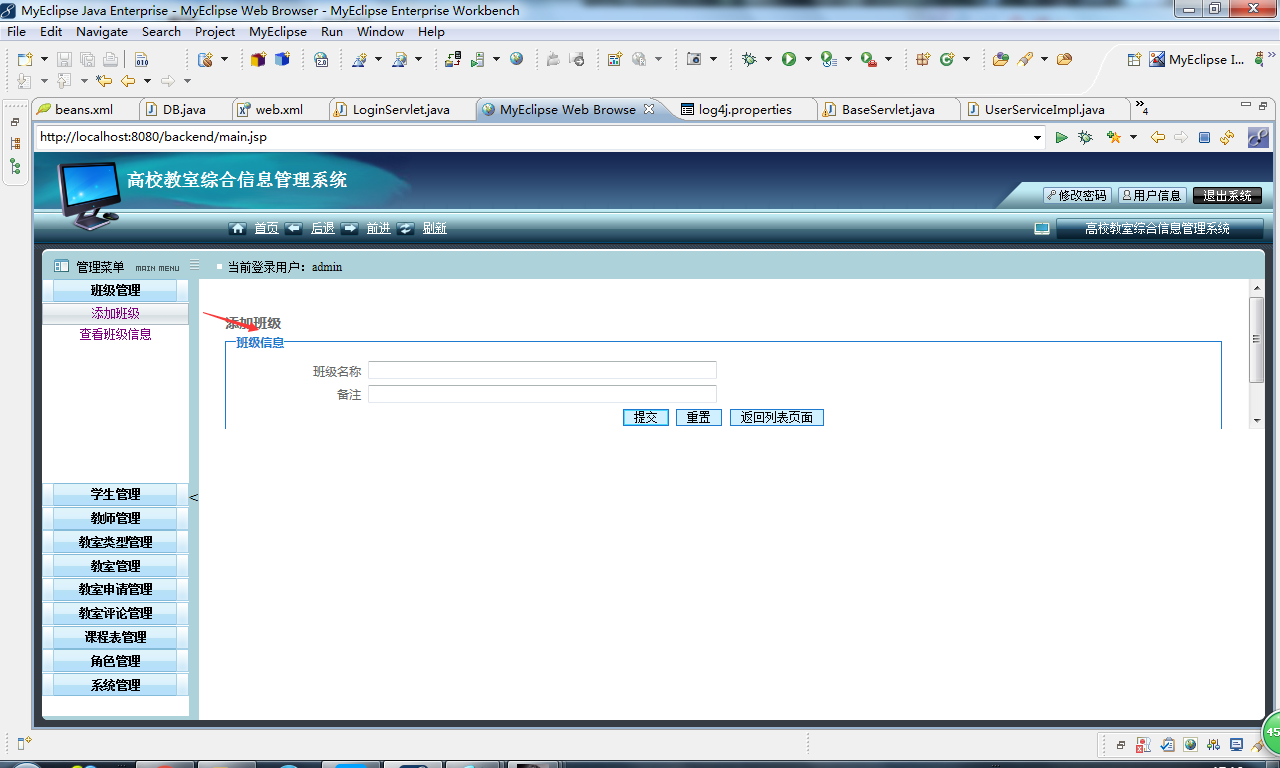Image resolution: width=1280 pixels, height=768 pixels.
Task: Close the MyEclipse Web Browser tab
Action: pyautogui.click(x=649, y=109)
